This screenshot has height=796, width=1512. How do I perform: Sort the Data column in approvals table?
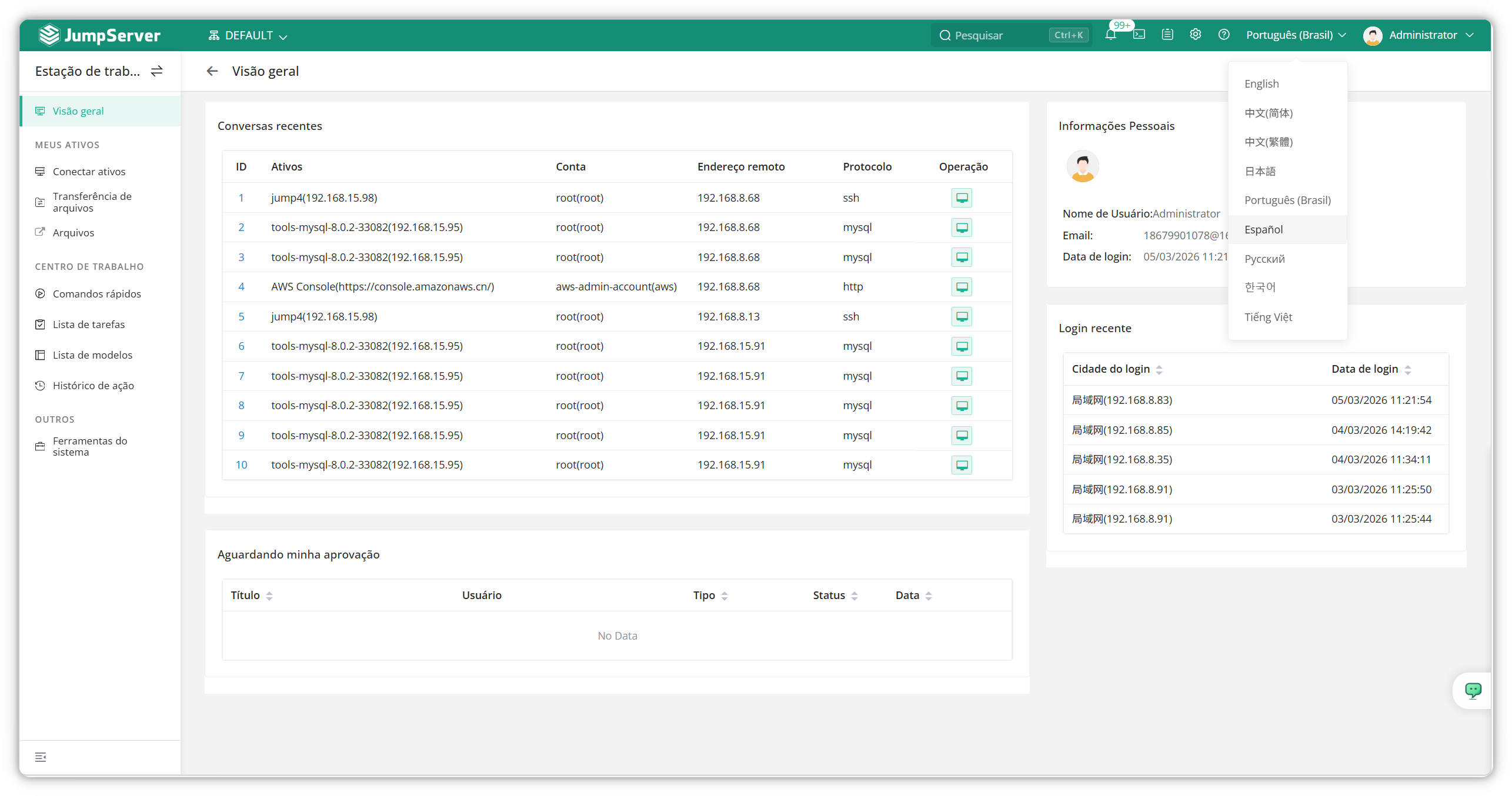click(929, 596)
